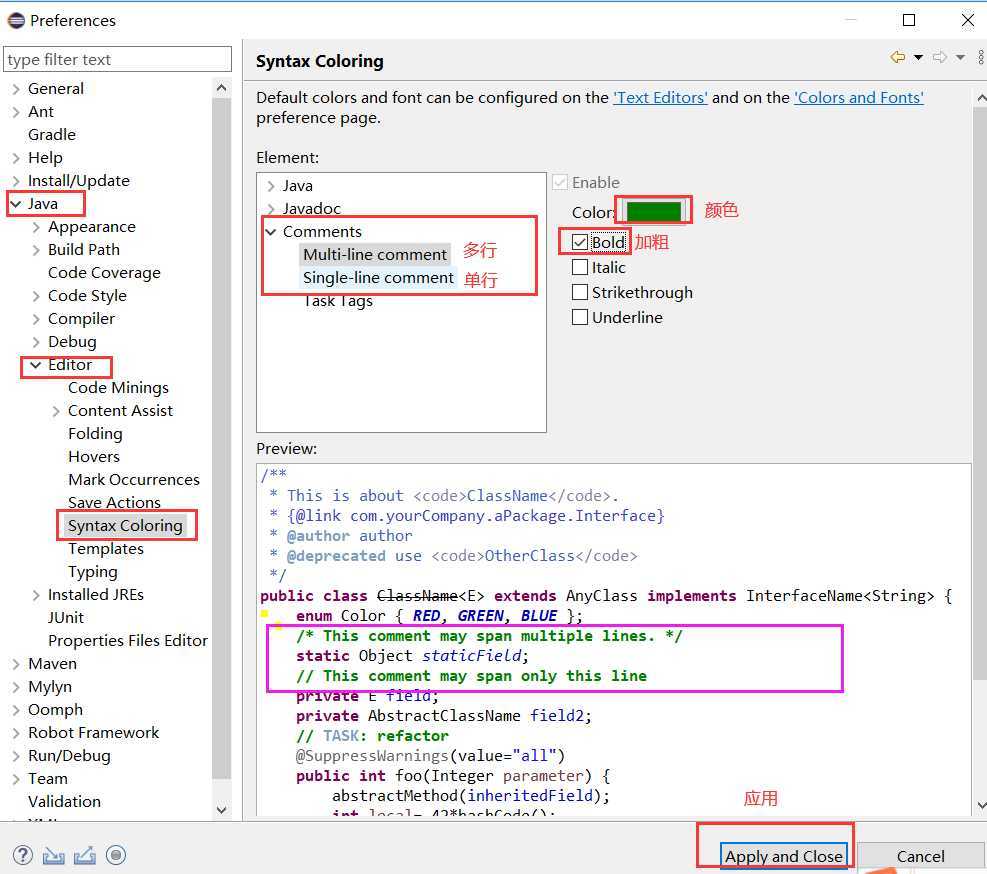987x874 pixels.
Task: Click the Forward navigation arrow
Action: 940,57
